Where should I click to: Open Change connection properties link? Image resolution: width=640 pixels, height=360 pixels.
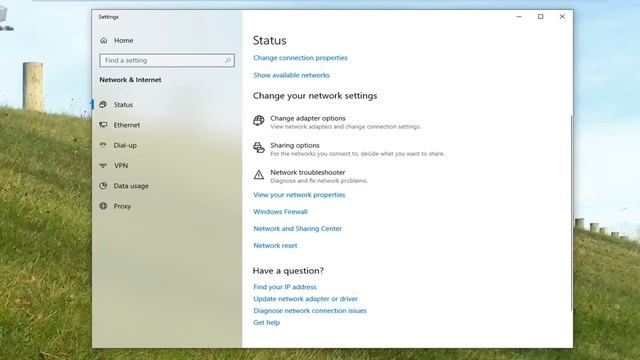[x=300, y=58]
